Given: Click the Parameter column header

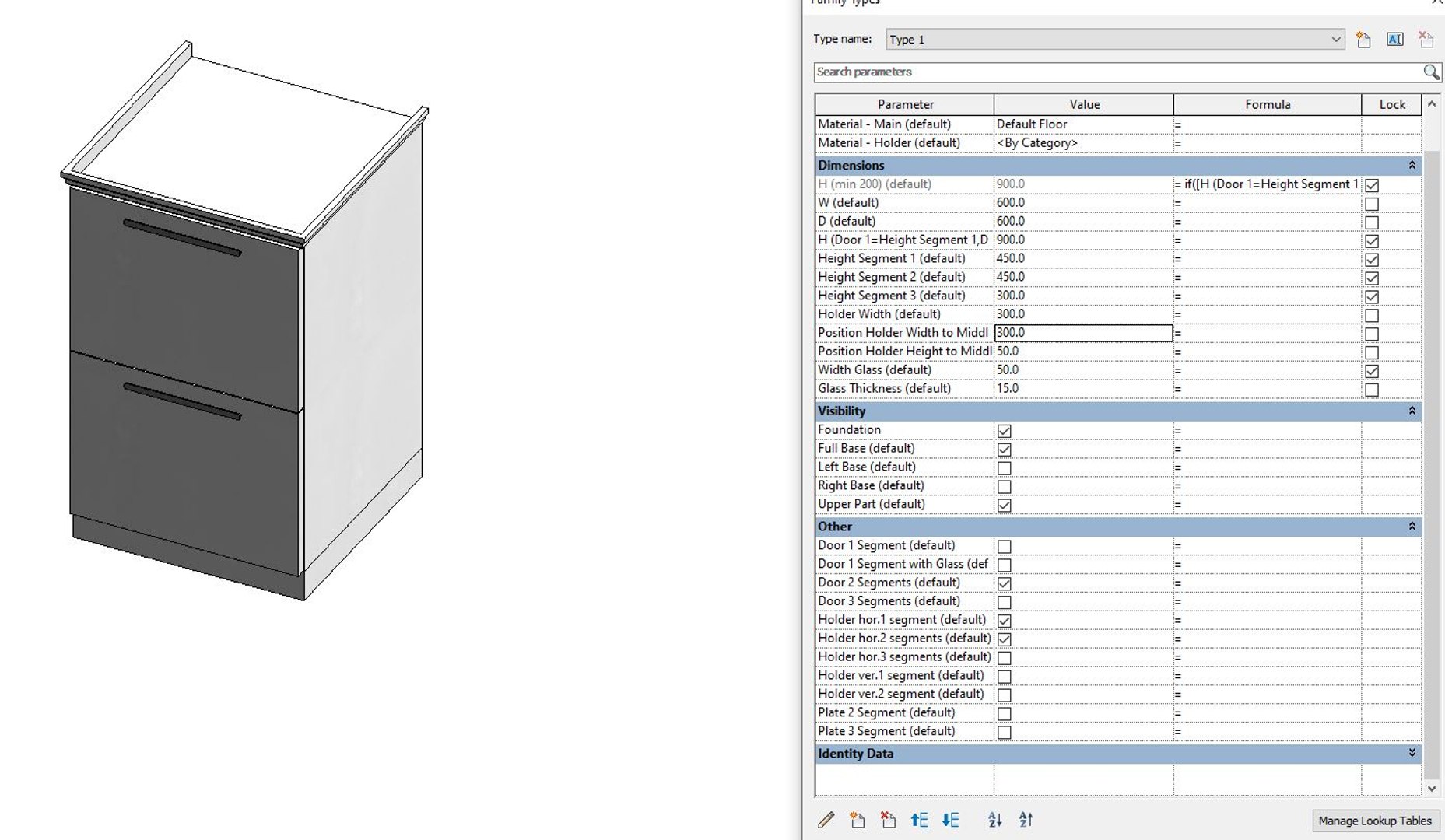Looking at the screenshot, I should [905, 104].
